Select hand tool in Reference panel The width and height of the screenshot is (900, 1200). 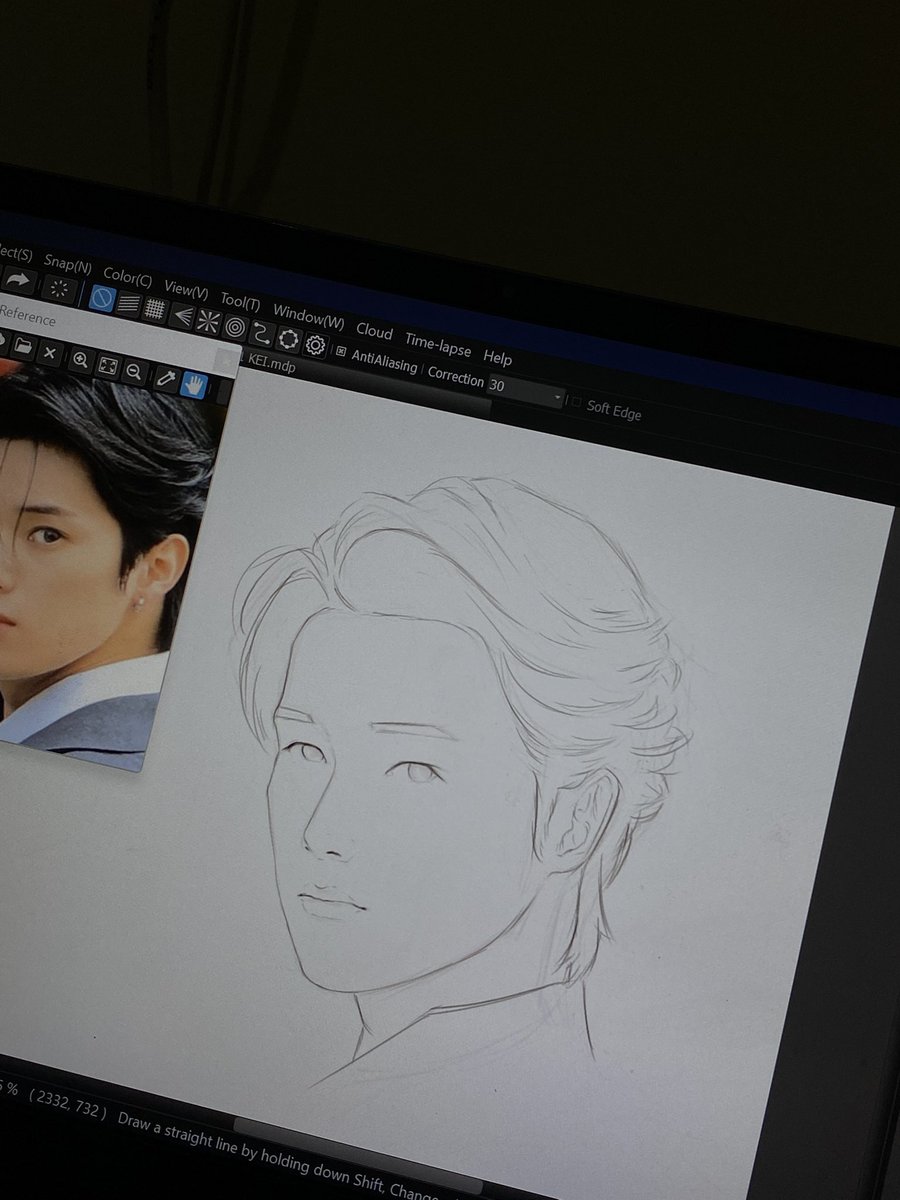point(193,385)
